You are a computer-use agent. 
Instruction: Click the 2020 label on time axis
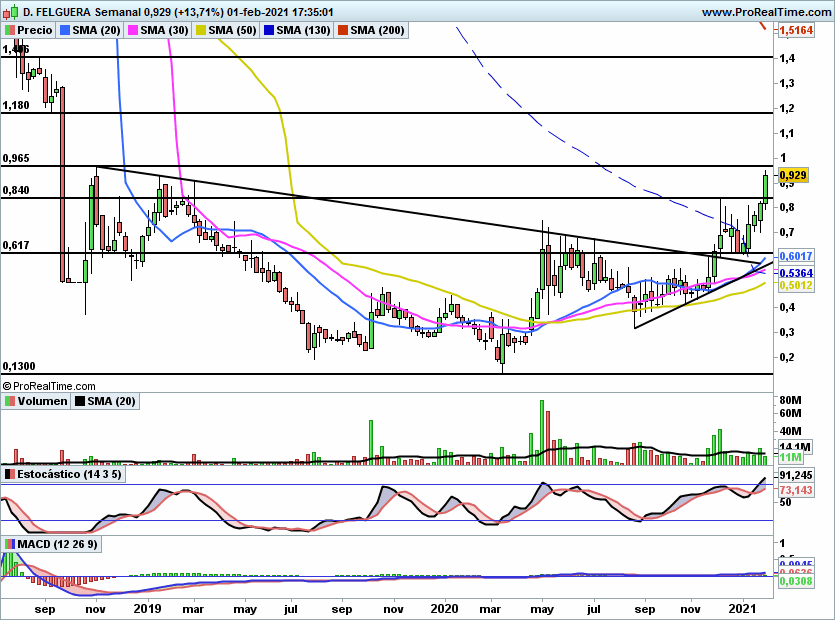tap(444, 609)
